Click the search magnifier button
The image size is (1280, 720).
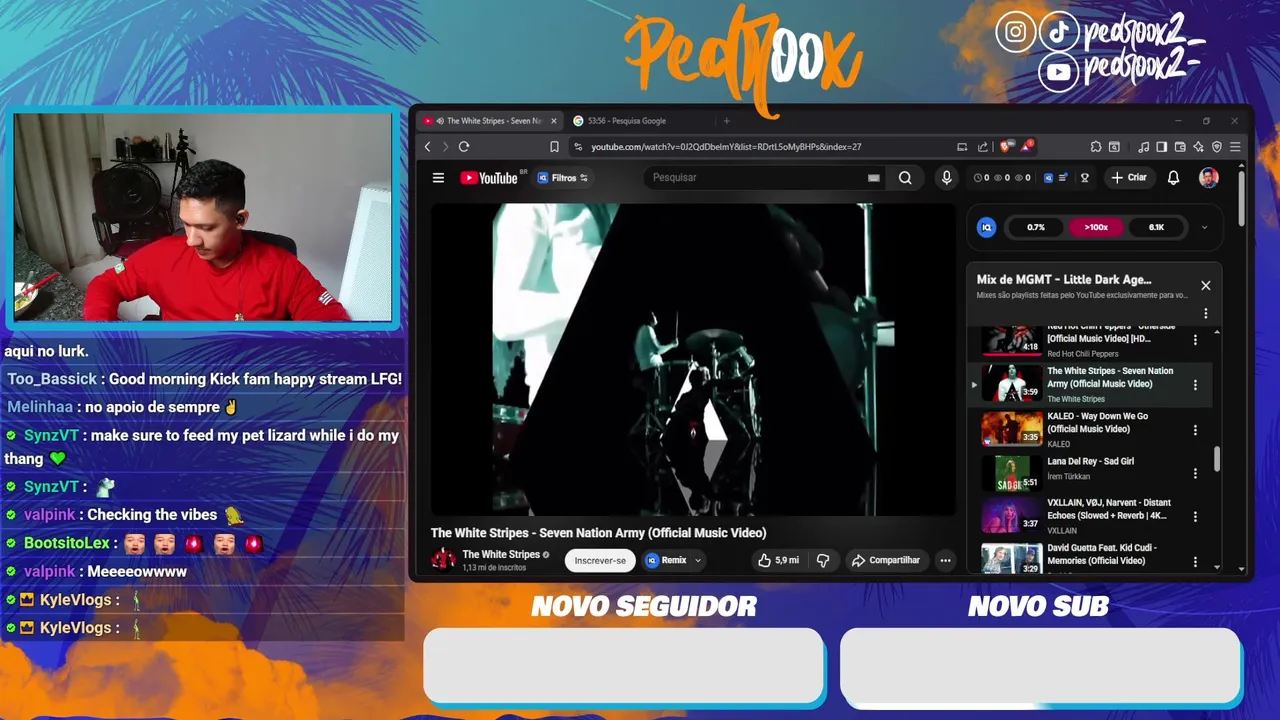click(x=905, y=177)
